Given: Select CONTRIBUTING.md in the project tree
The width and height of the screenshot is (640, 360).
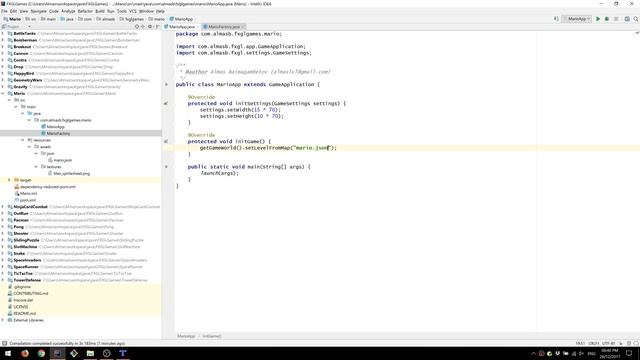Looking at the screenshot, I should [31, 293].
